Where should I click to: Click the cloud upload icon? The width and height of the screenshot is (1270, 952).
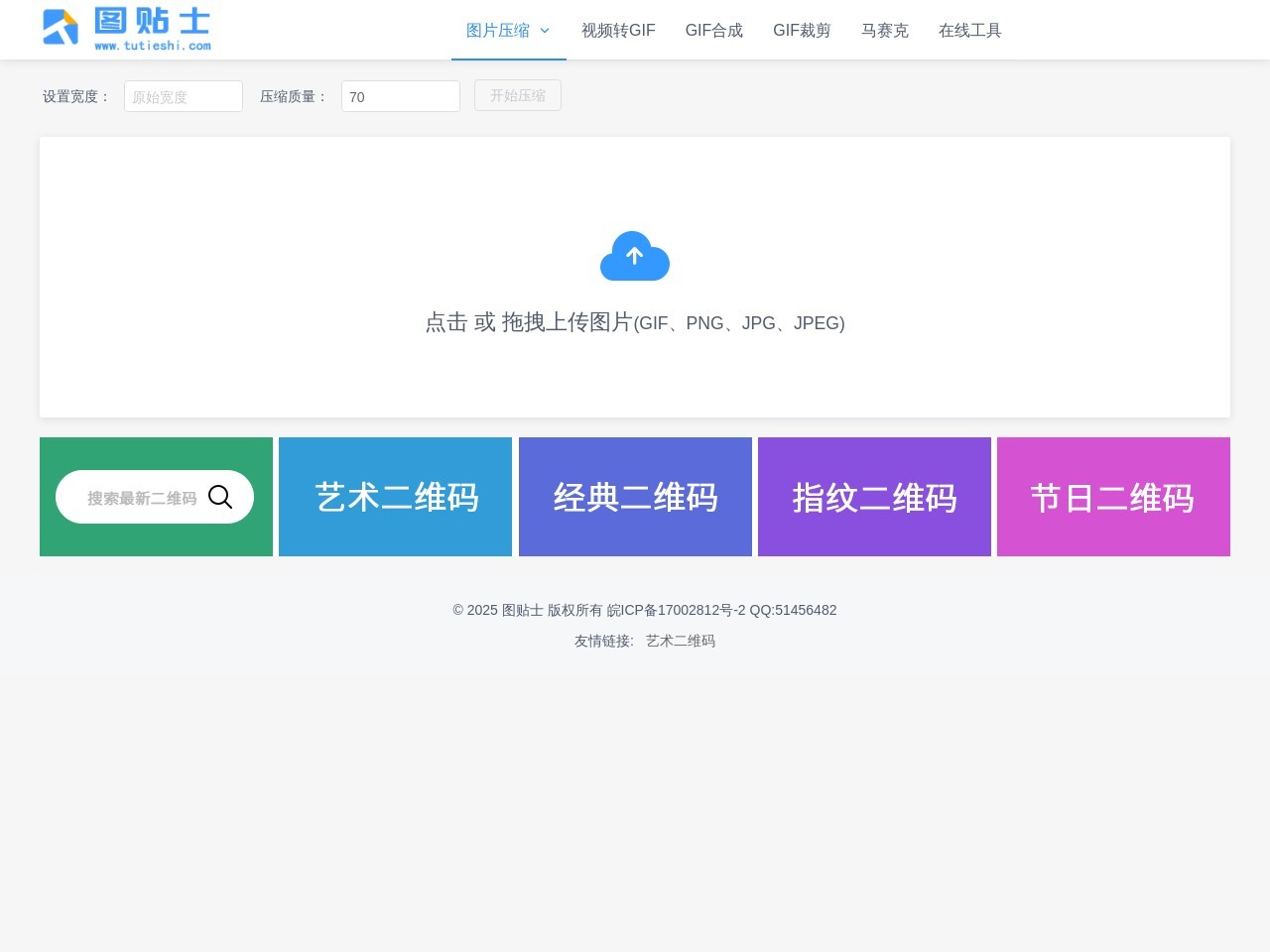click(x=635, y=256)
